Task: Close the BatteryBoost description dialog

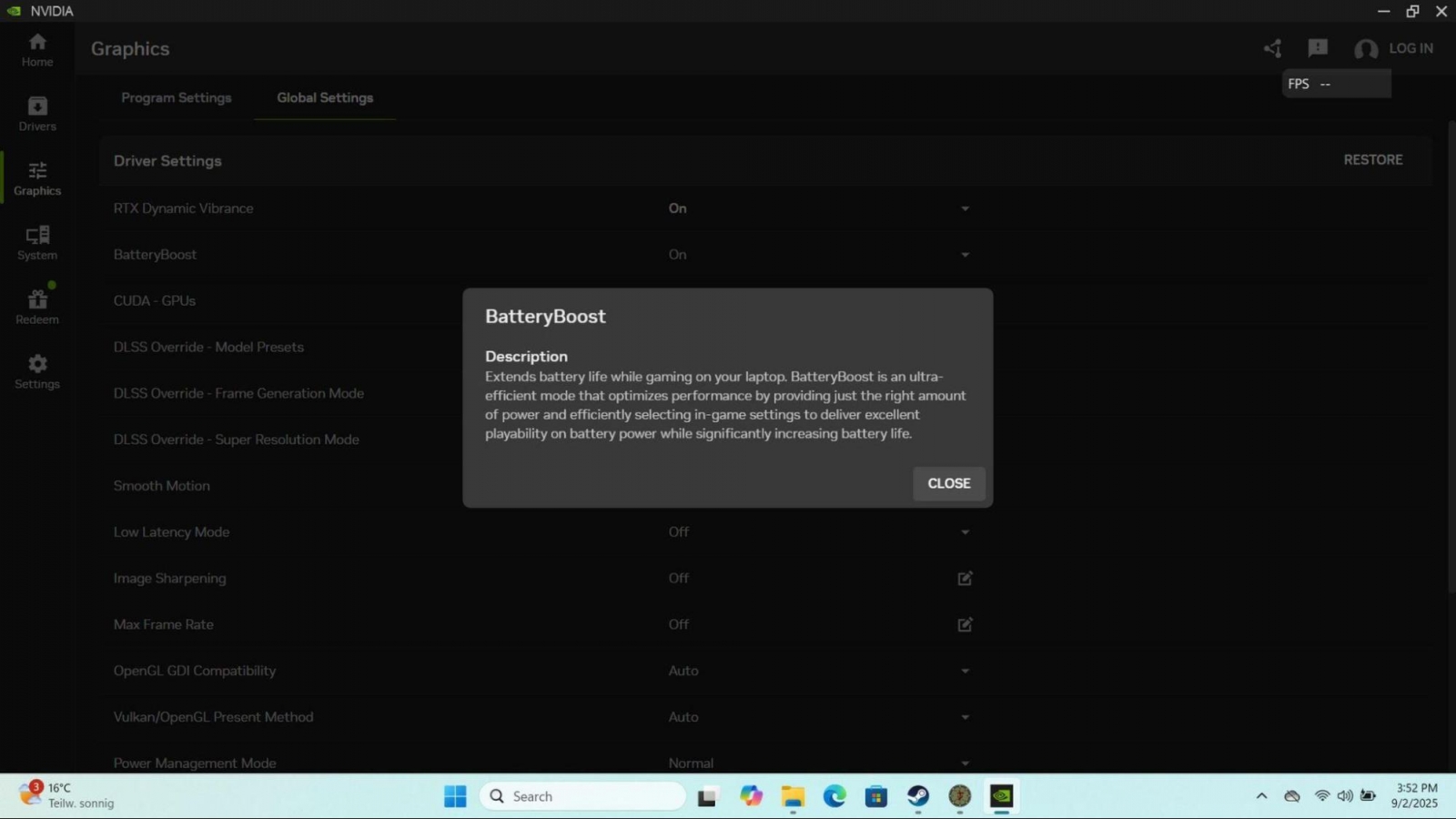Action: click(948, 483)
